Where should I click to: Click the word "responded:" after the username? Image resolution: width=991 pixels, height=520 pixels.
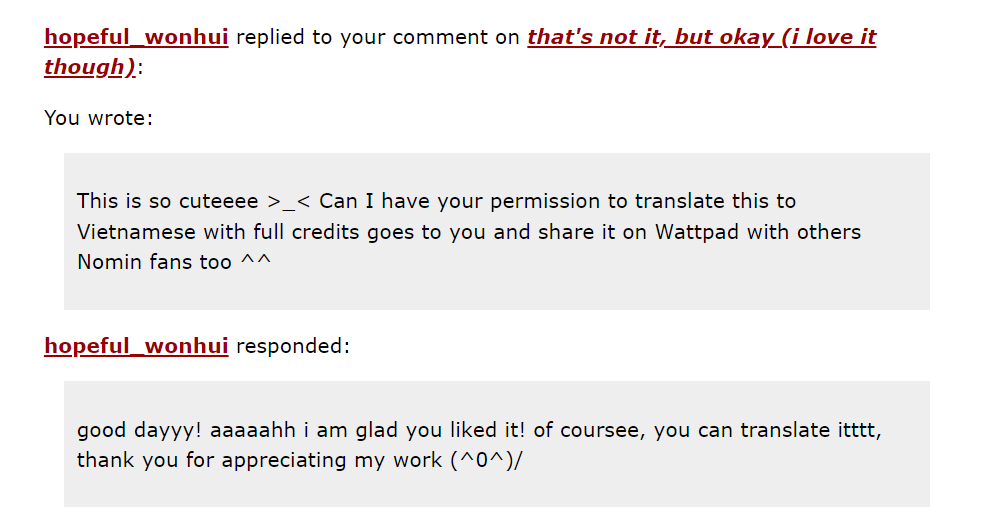pyautogui.click(x=293, y=346)
